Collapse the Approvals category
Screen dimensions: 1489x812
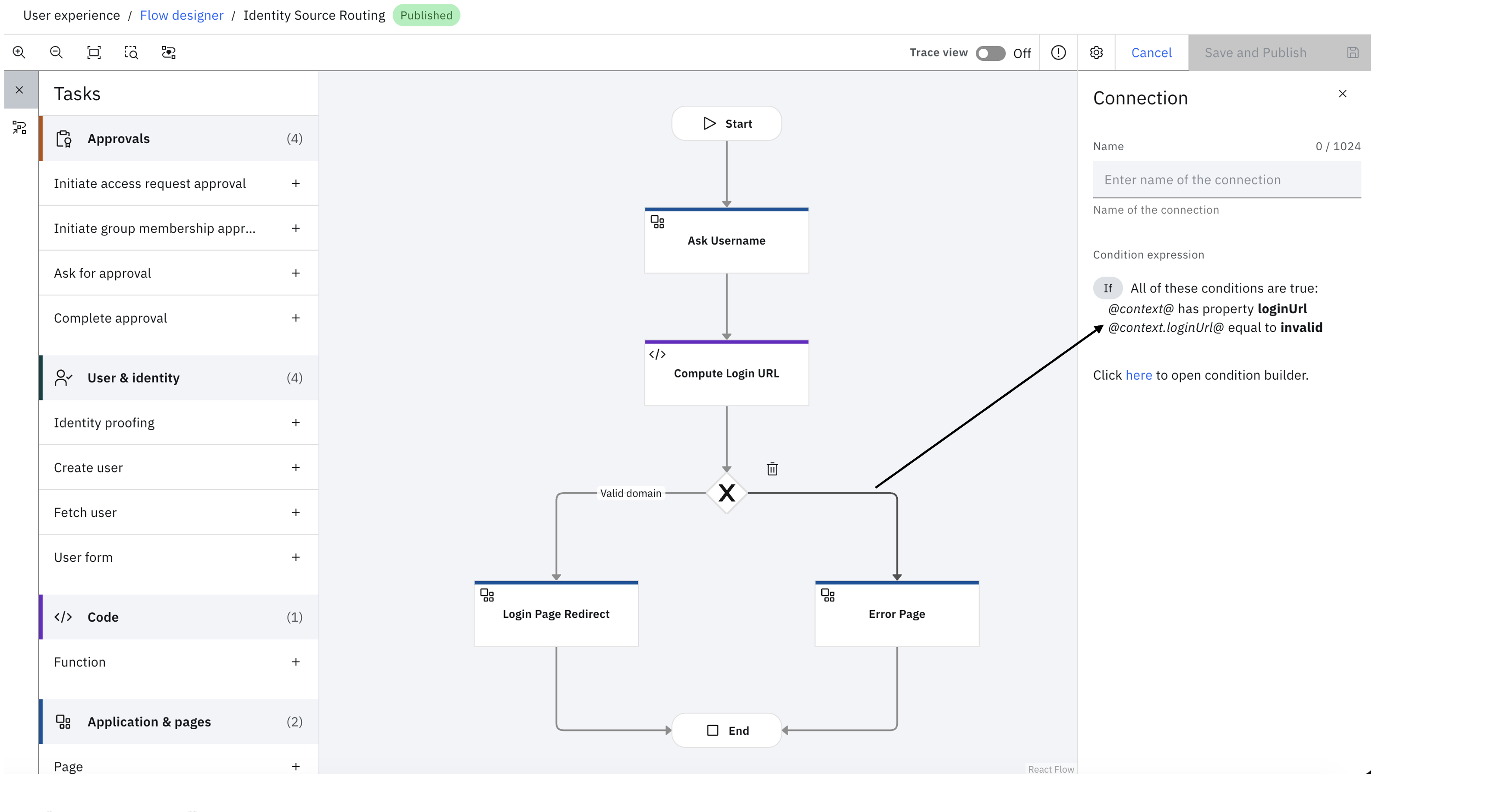179,138
